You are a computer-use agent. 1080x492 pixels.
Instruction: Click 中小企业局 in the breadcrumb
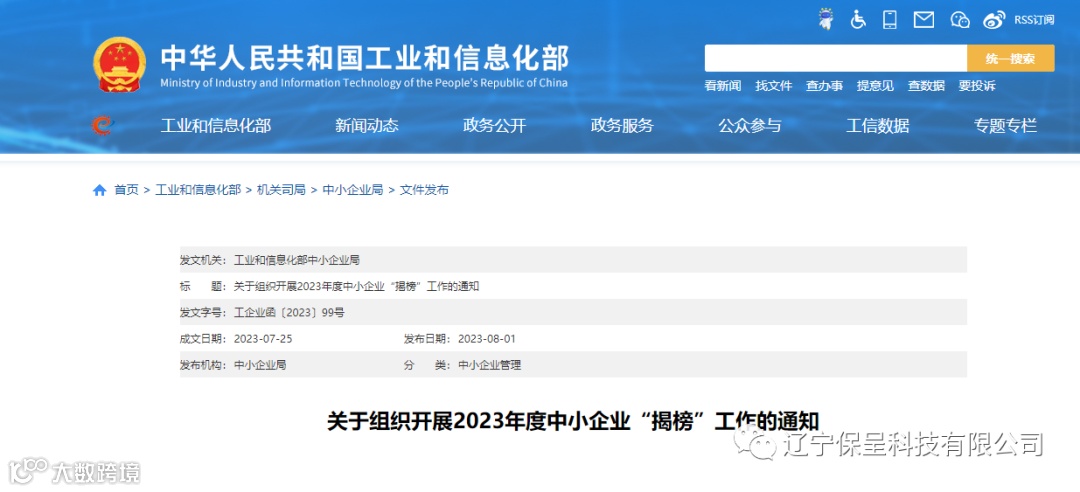click(x=353, y=190)
